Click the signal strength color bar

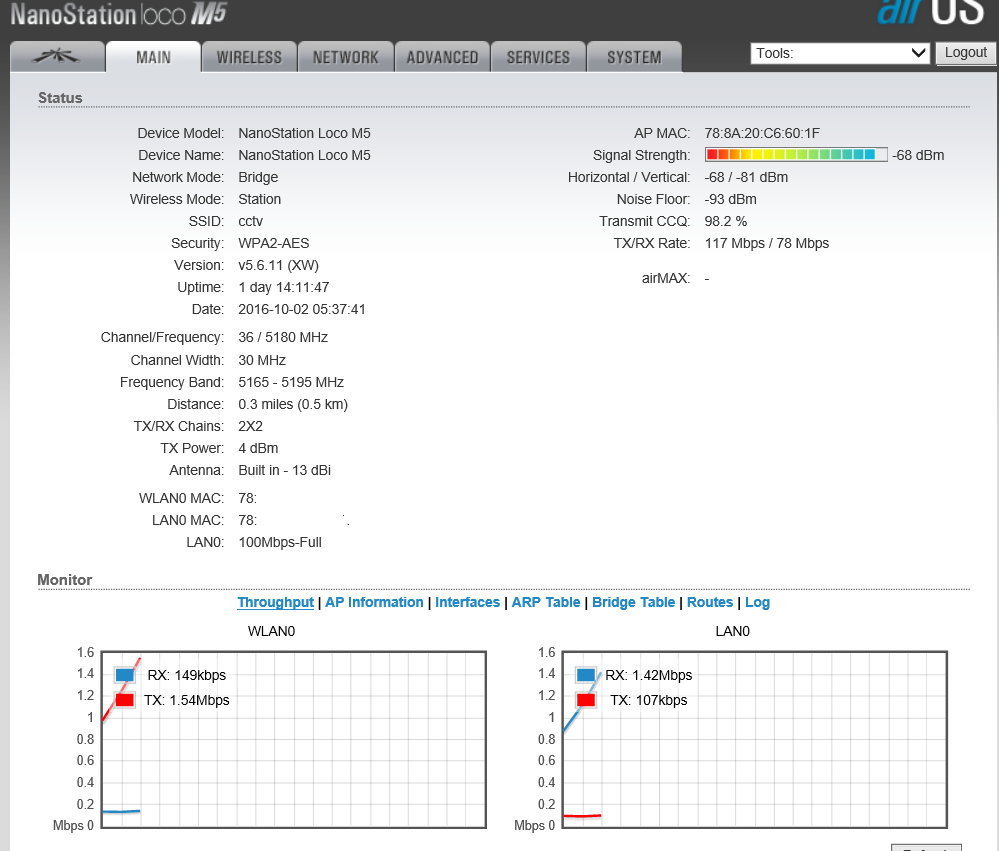point(796,155)
